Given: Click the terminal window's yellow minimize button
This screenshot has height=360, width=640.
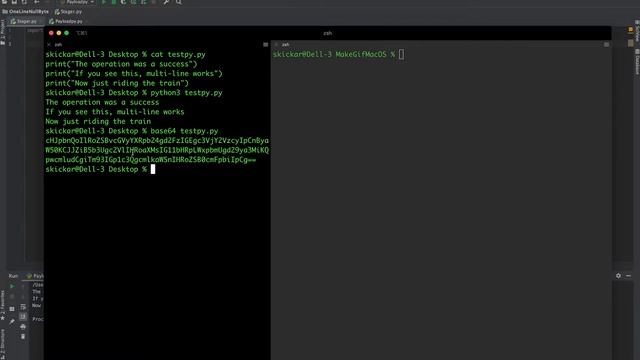Looking at the screenshot, I should (59, 33).
